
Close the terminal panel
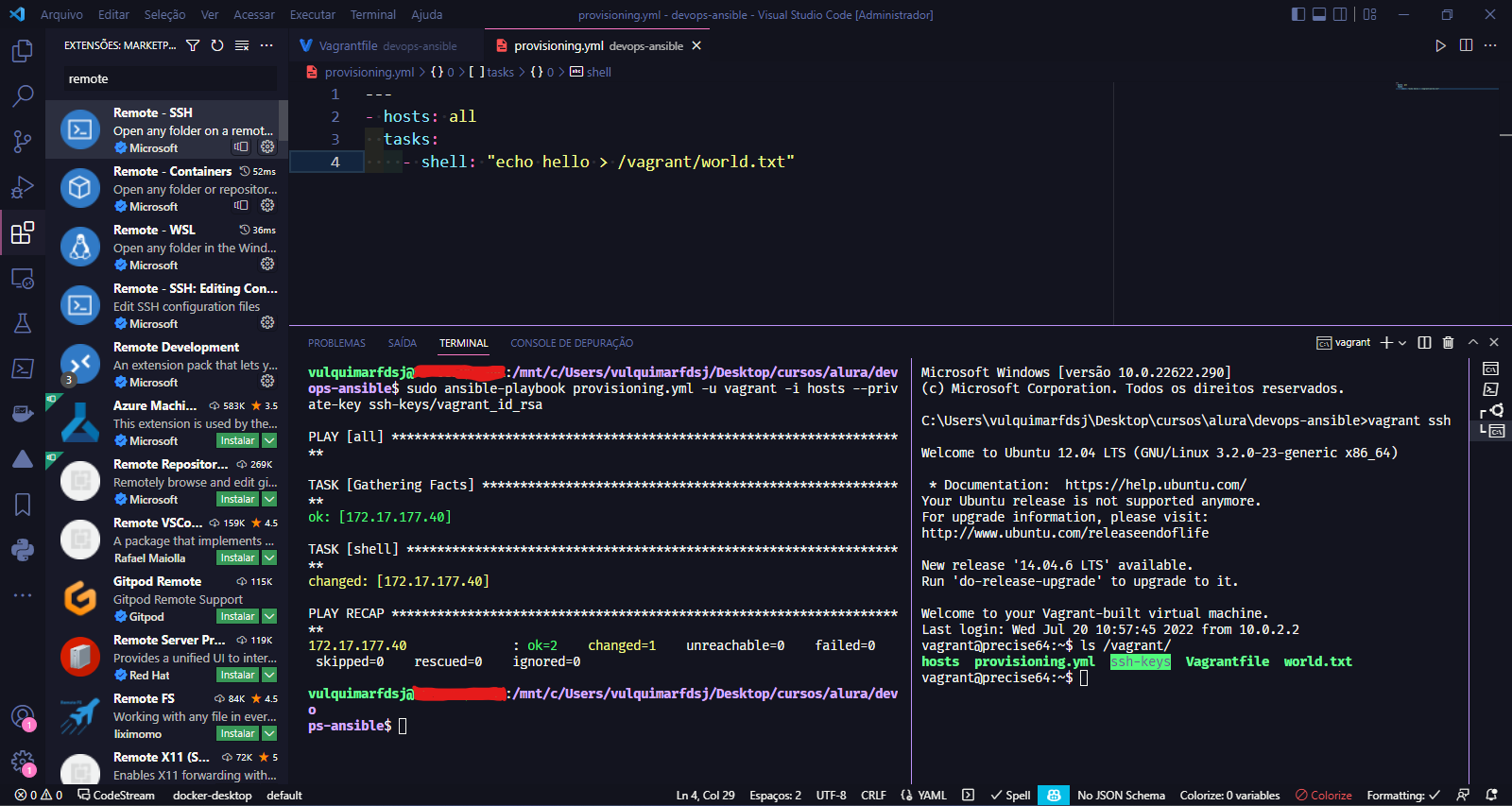click(x=1494, y=342)
